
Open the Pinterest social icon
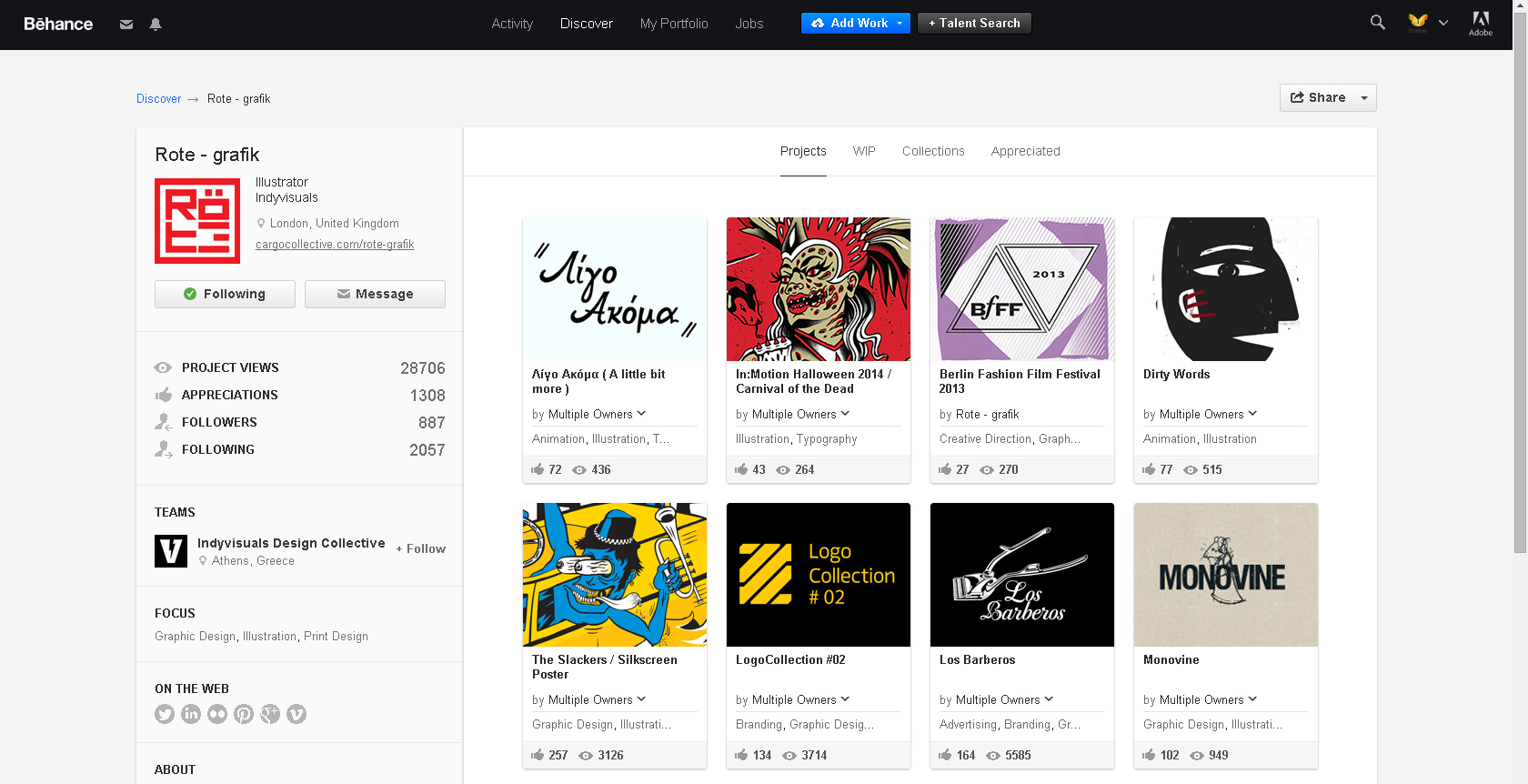pos(244,714)
